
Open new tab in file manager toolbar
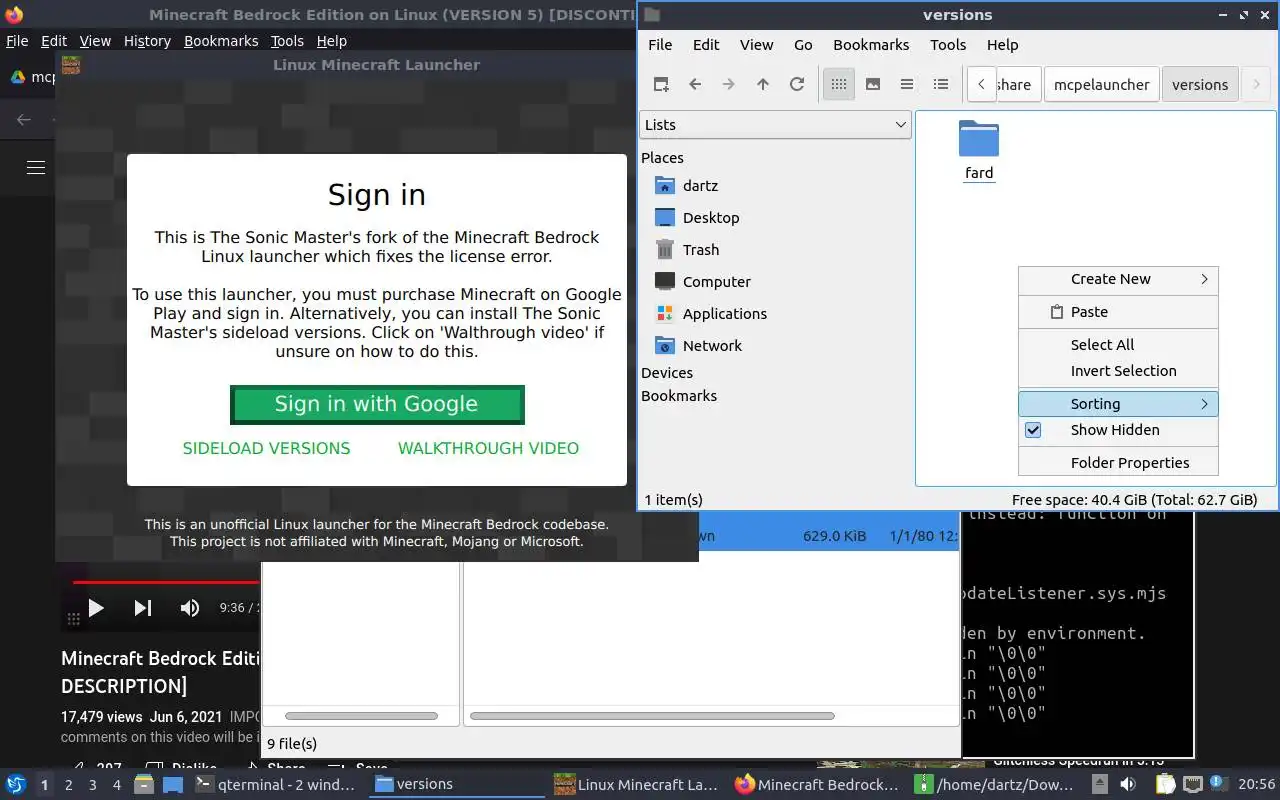point(661,84)
